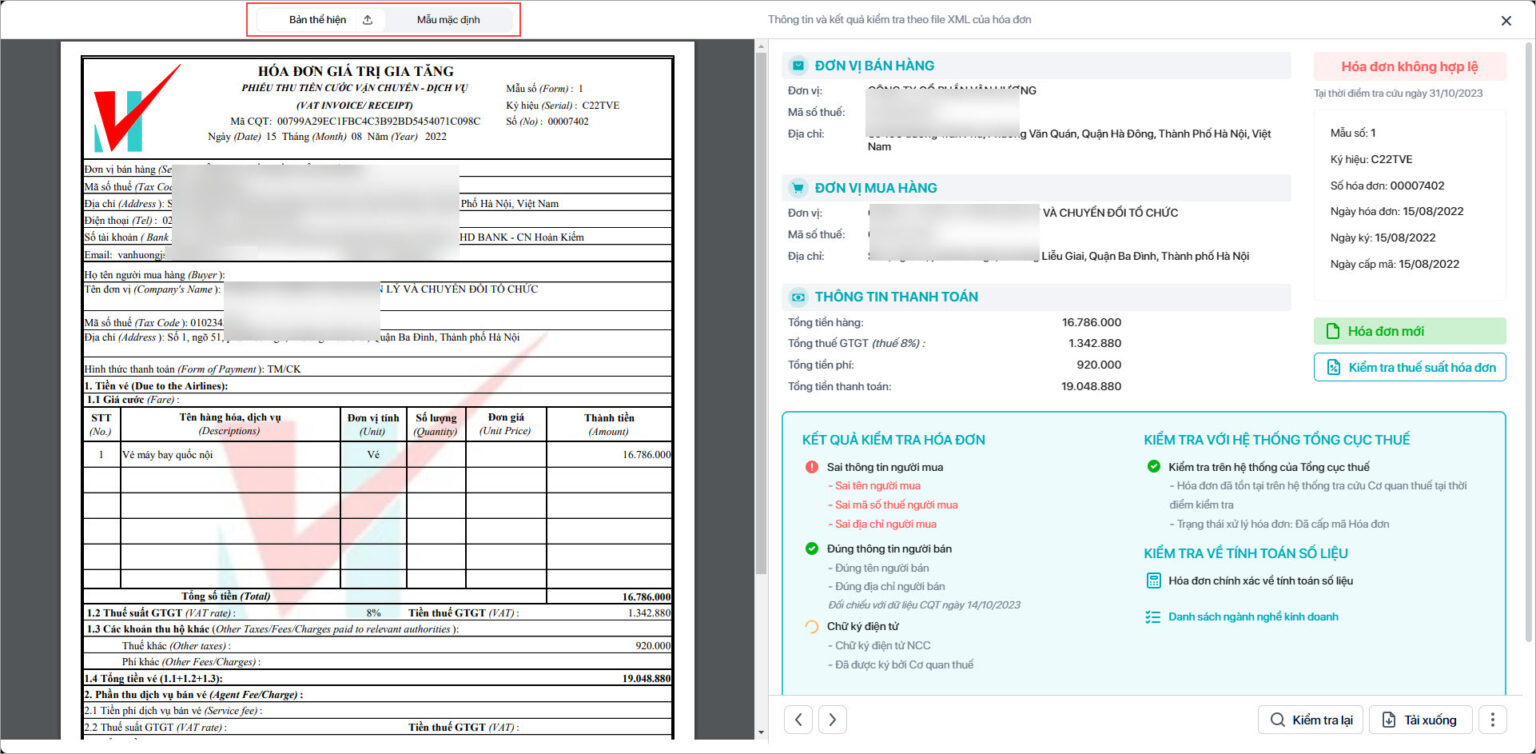Click the Sai mã số thuế người mua line
The image size is (1536, 754).
[893, 505]
